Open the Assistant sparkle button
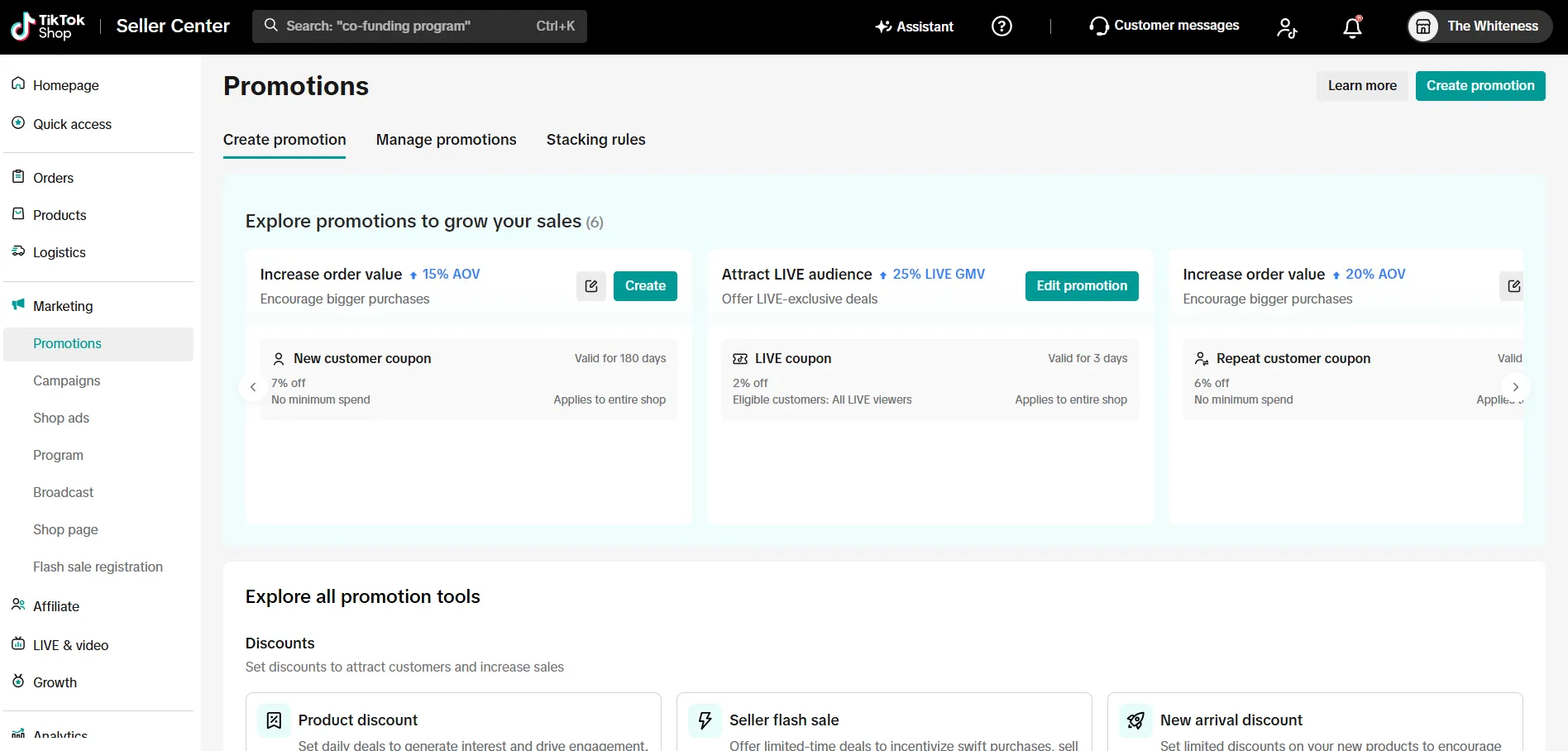The height and width of the screenshot is (751, 1568). click(x=914, y=26)
